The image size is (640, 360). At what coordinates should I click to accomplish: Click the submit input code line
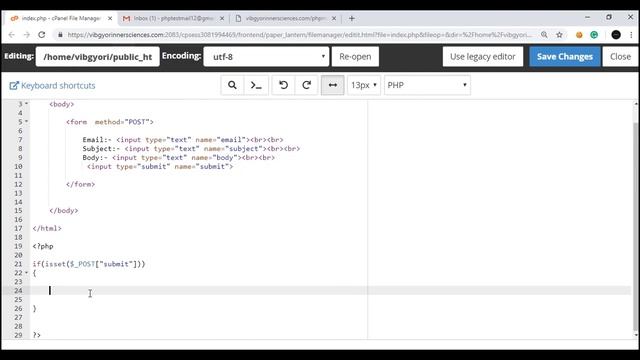160,167
